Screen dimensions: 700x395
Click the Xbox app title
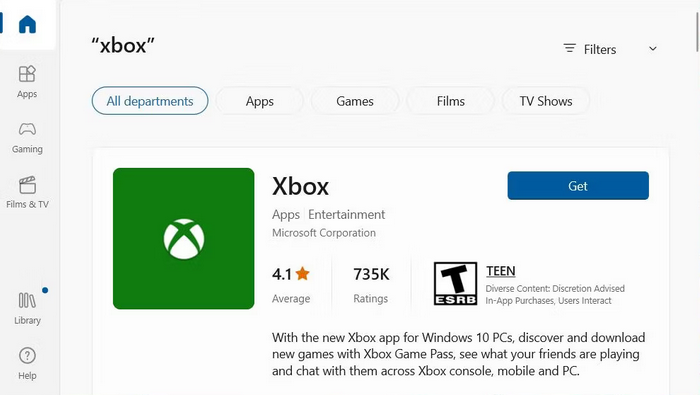pos(300,186)
